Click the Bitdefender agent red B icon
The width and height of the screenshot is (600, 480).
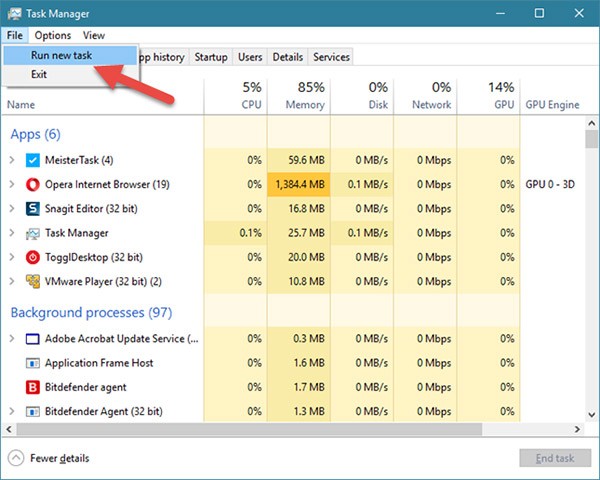[33, 387]
